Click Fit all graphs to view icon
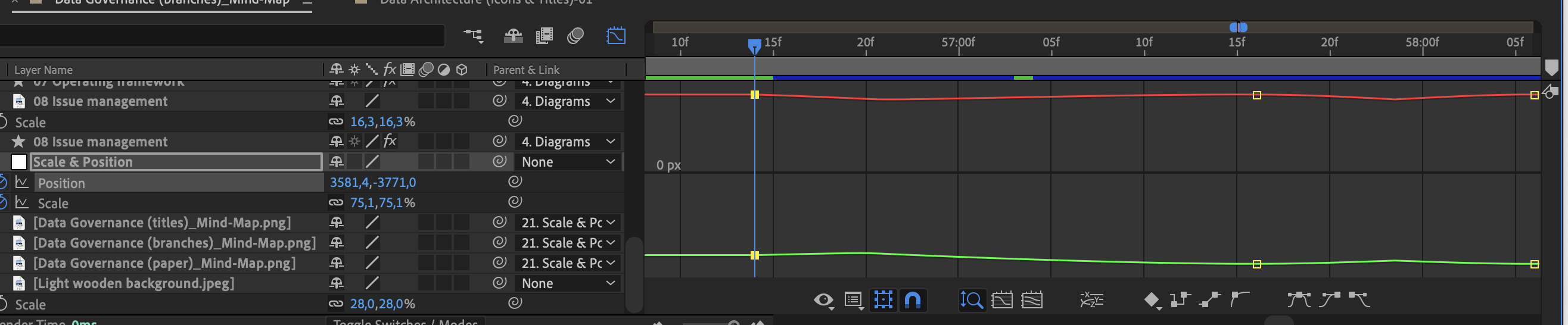The height and width of the screenshot is (325, 1568). pyautogui.click(x=1032, y=300)
